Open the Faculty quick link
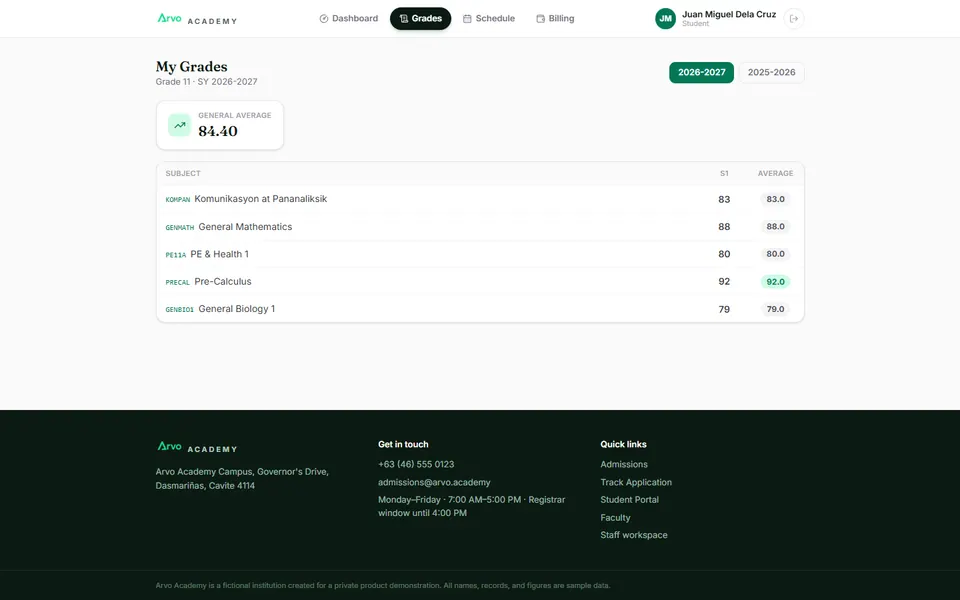Image resolution: width=960 pixels, height=600 pixels. 615,517
